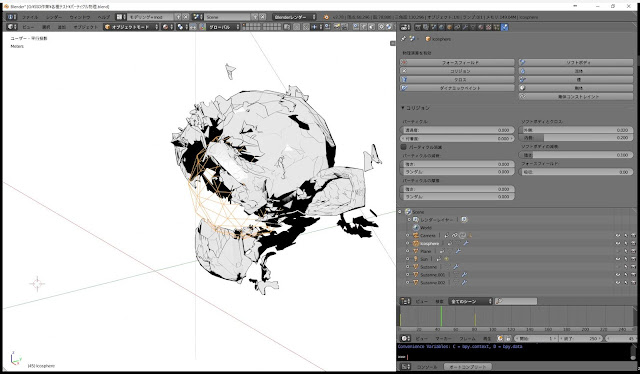
Task: Toggle visibility eye for Camera
Action: [x=618, y=236]
